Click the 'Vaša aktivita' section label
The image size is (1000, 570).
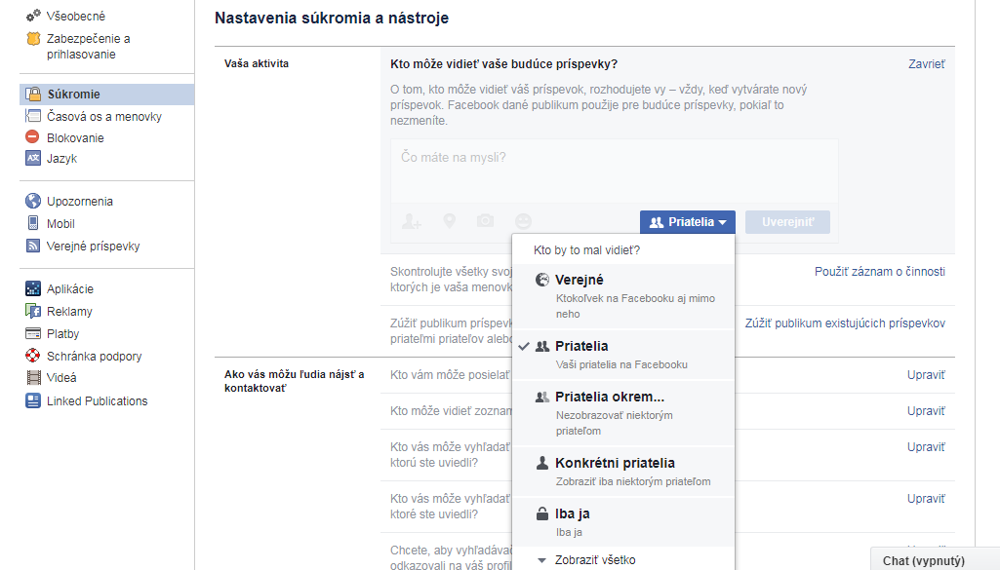(256, 63)
